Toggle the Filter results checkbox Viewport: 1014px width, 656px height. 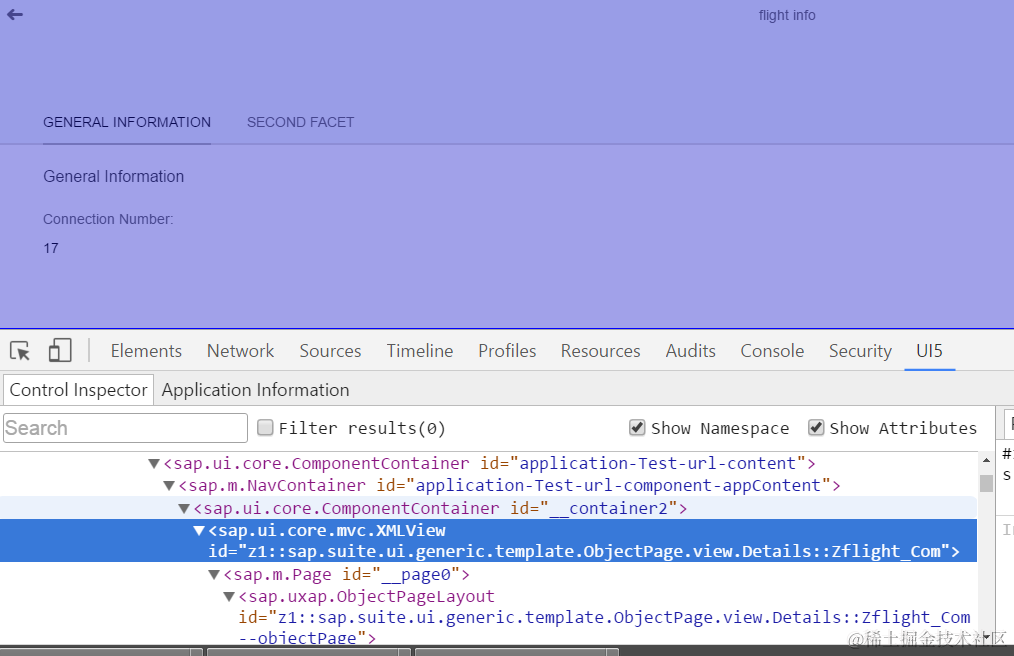coord(265,427)
